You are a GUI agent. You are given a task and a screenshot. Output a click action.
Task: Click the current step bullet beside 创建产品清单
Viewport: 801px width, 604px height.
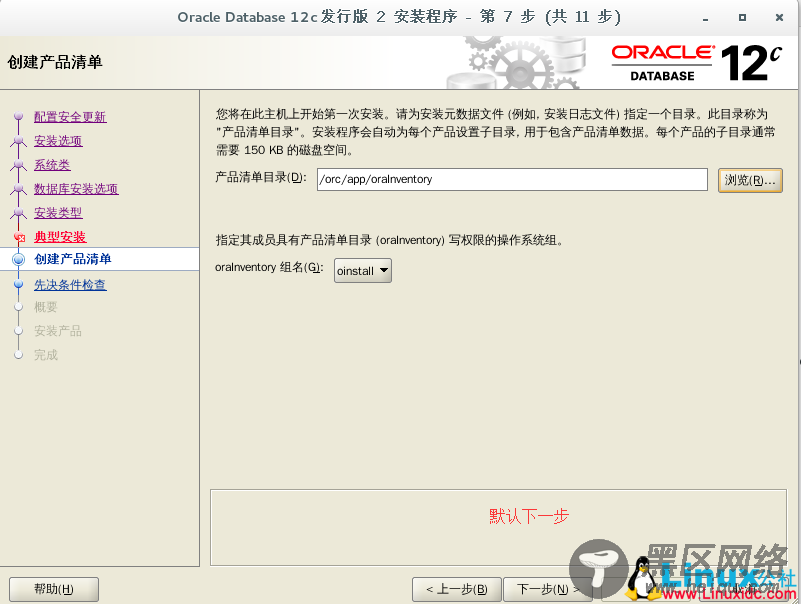point(18,260)
